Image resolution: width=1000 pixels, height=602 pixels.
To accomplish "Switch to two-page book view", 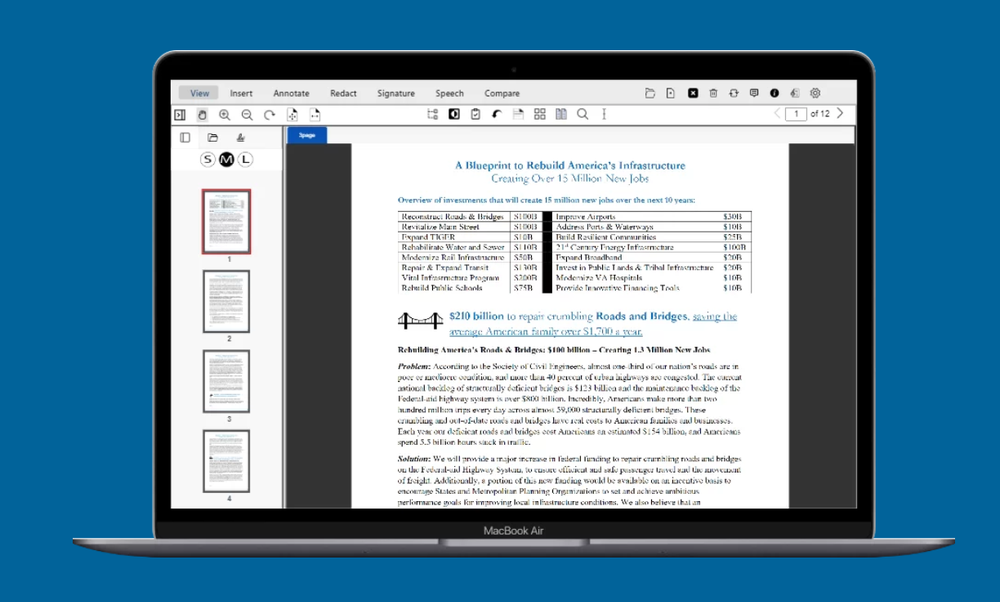I will tap(561, 114).
